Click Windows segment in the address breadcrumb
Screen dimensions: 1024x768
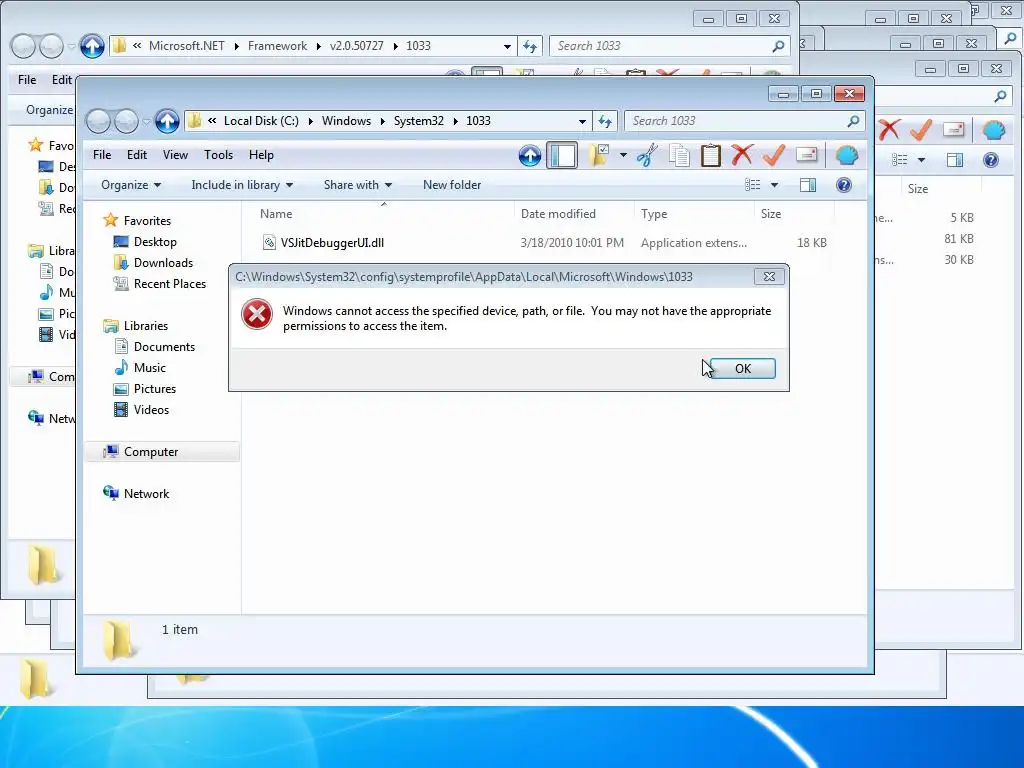coord(346,121)
